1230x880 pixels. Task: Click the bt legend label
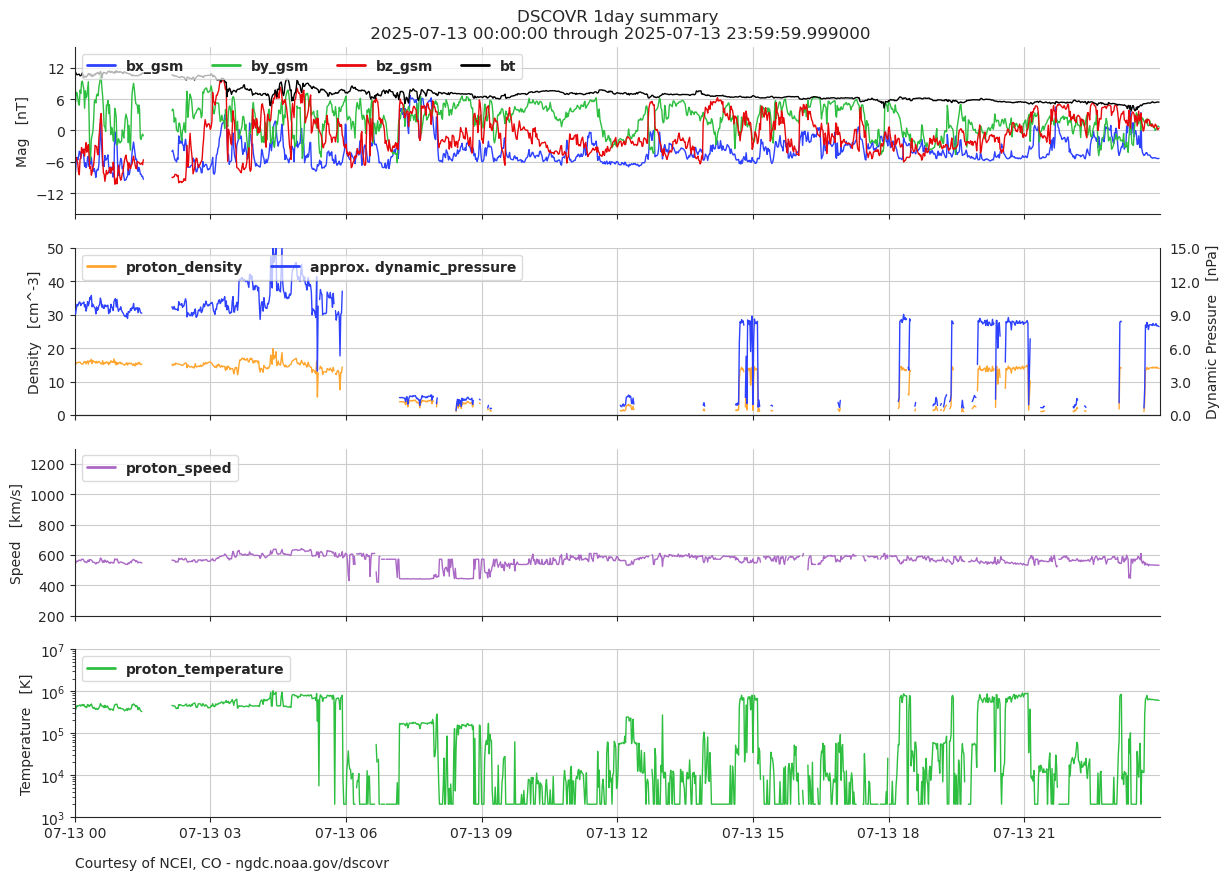pyautogui.click(x=508, y=67)
